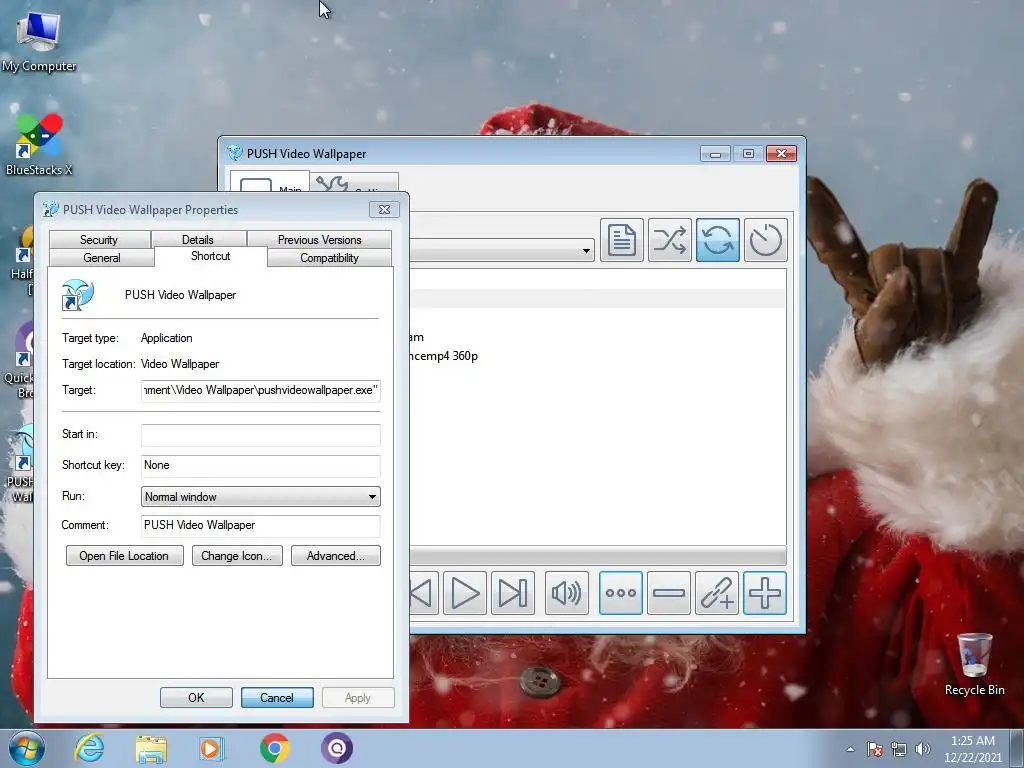
Task: Switch to the Main tab in PUSH Video Wallpaper
Action: [270, 183]
